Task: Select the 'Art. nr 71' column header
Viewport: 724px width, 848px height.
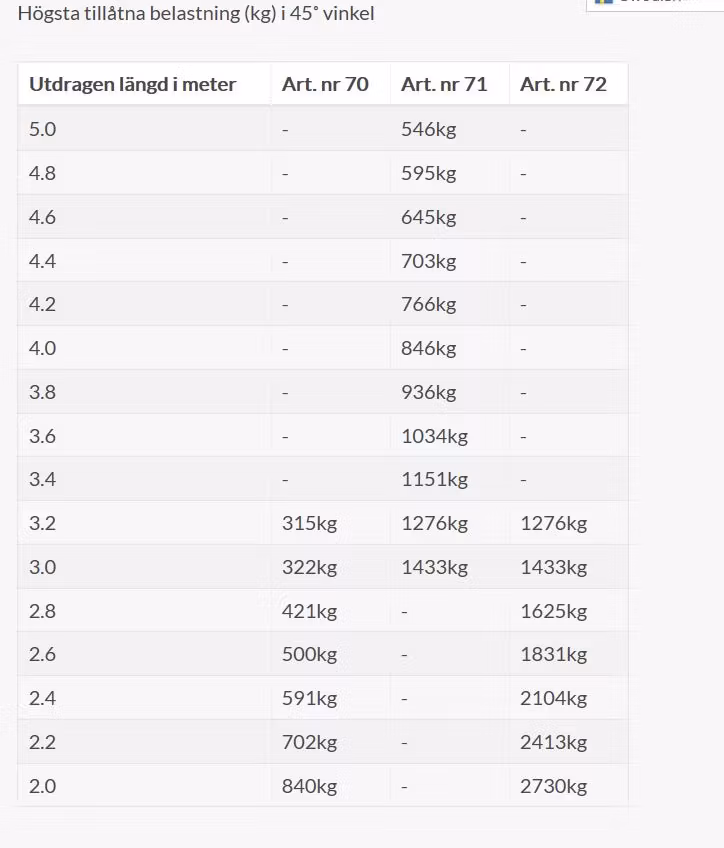Action: pyautogui.click(x=444, y=84)
